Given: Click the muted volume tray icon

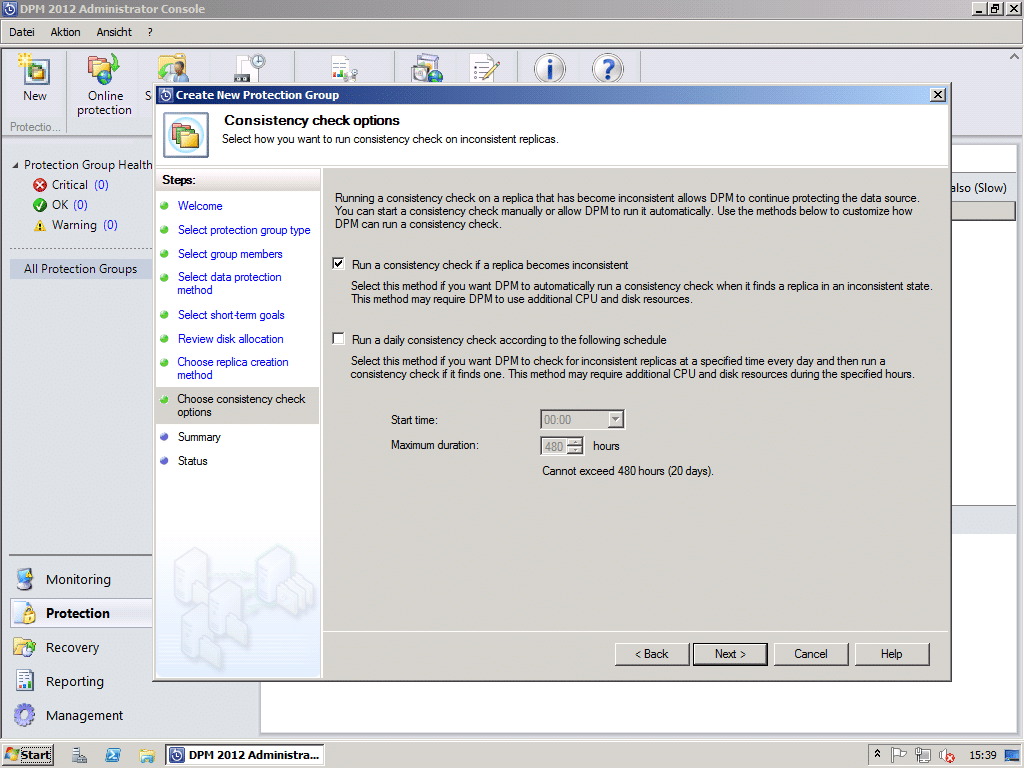Looking at the screenshot, I should pos(947,755).
